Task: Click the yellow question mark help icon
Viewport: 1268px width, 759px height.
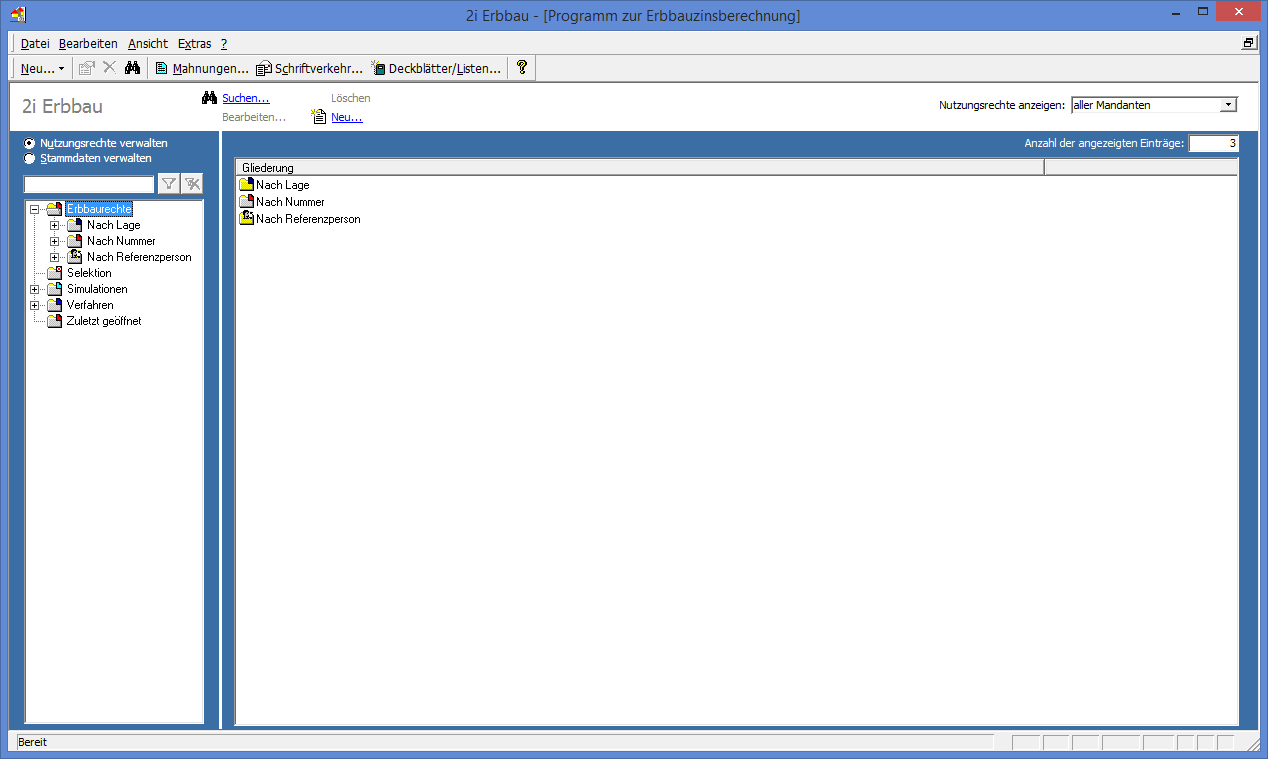Action: [521, 68]
